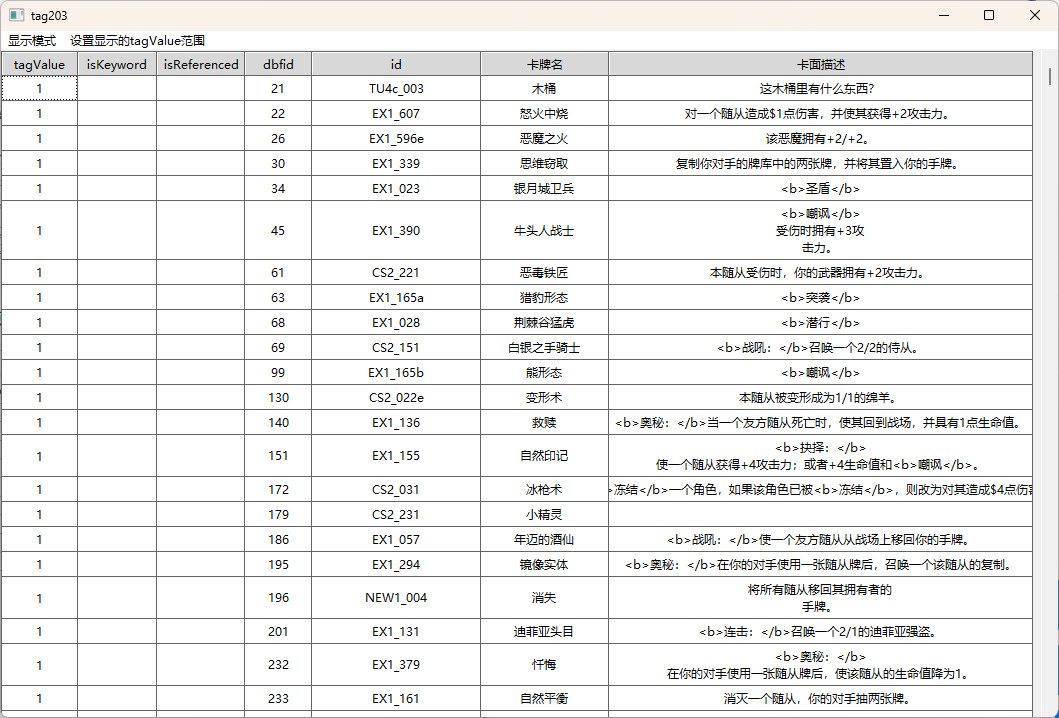Screen dimensions: 1059x718
Task: Select the 荆棘谷猛虎 card name cell
Action: 544,322
